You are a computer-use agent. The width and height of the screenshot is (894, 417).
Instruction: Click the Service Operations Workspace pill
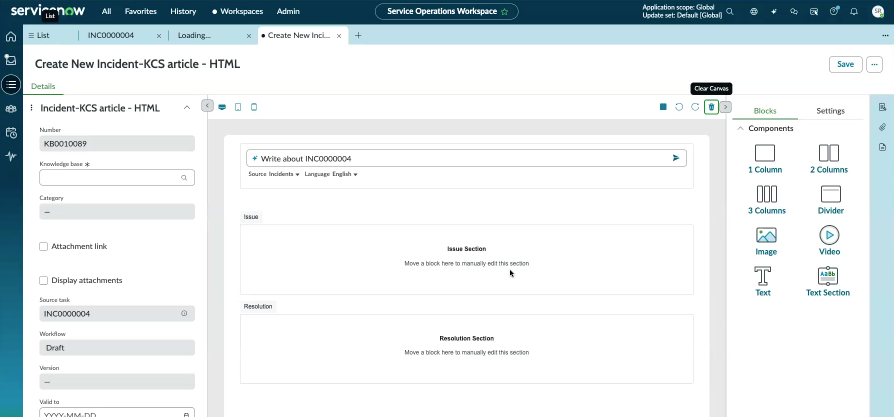coord(446,11)
